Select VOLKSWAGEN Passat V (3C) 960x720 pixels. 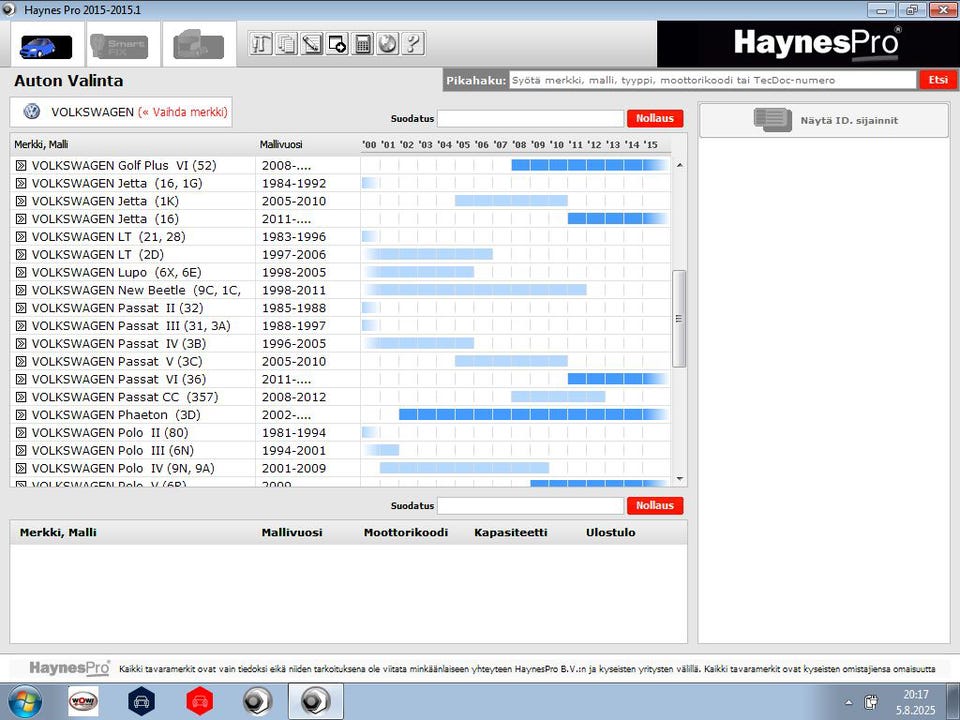tap(117, 361)
